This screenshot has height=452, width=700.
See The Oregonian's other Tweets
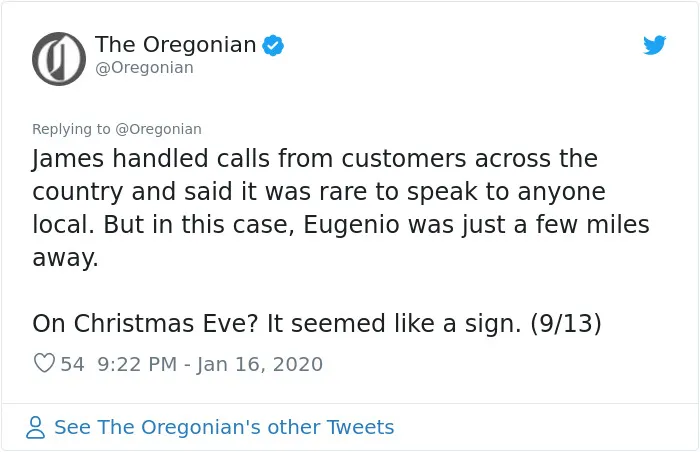(224, 427)
